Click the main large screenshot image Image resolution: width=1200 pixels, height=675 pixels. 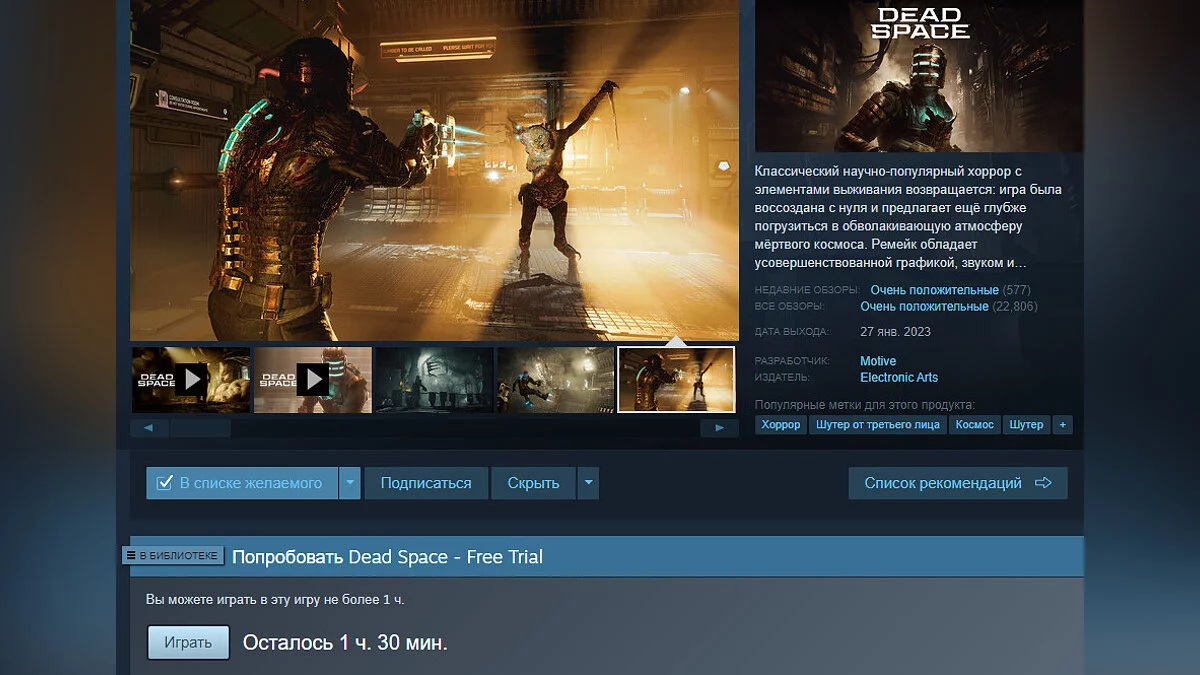[x=434, y=170]
